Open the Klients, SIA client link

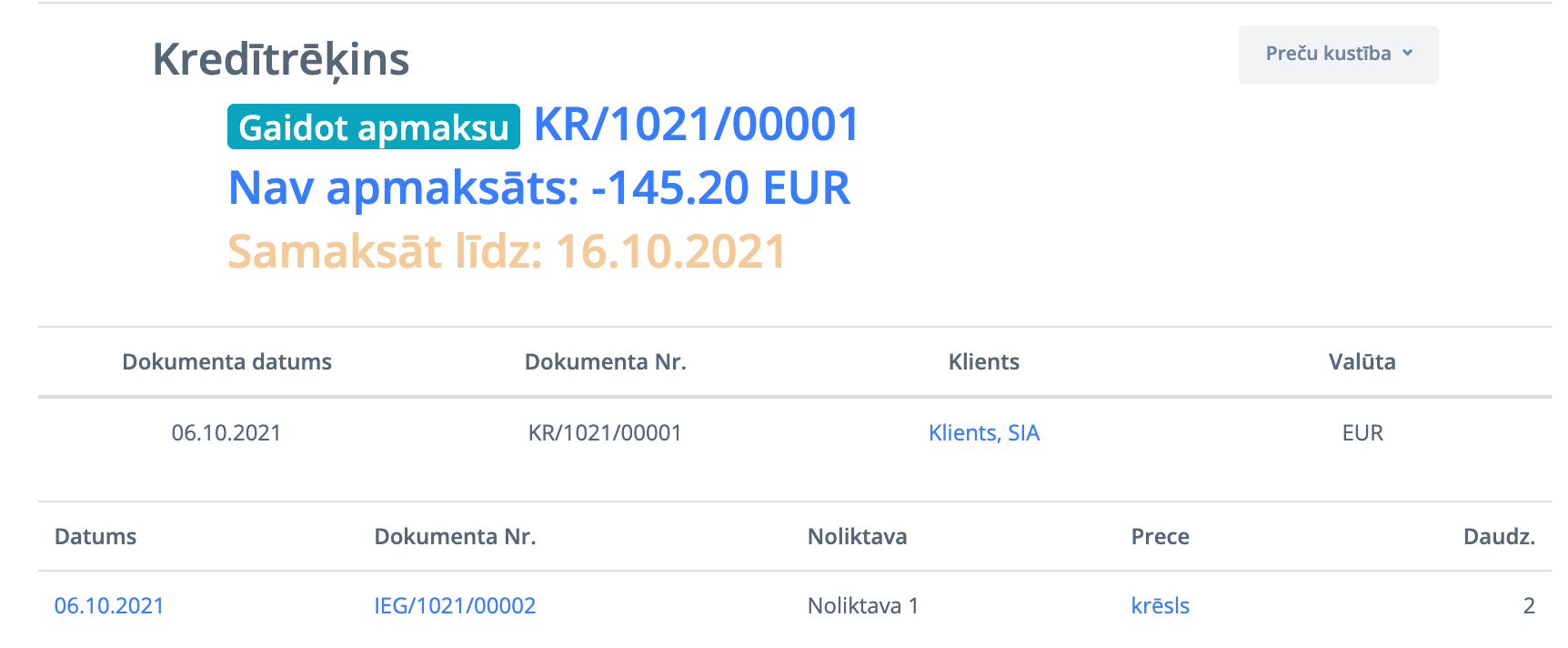tap(983, 433)
